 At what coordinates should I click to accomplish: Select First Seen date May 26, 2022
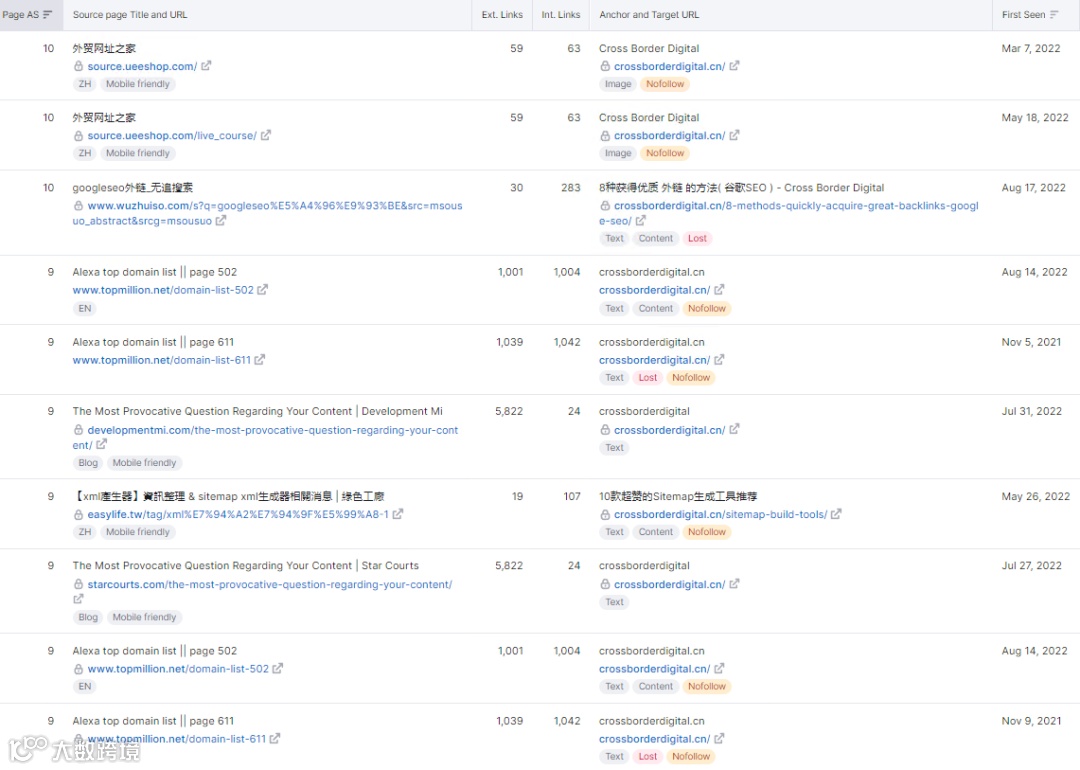point(1035,496)
